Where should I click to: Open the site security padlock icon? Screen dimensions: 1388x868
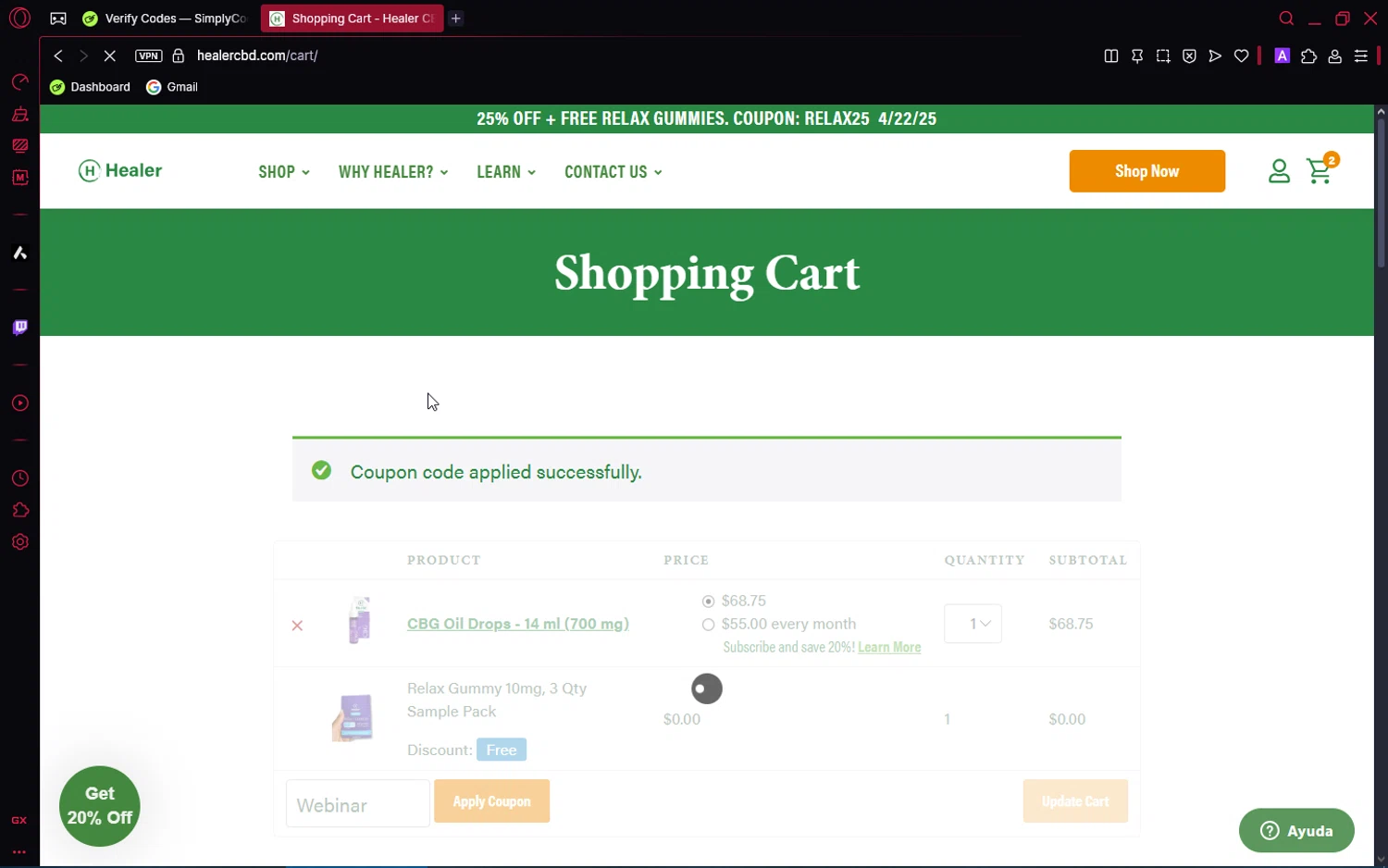pyautogui.click(x=179, y=56)
